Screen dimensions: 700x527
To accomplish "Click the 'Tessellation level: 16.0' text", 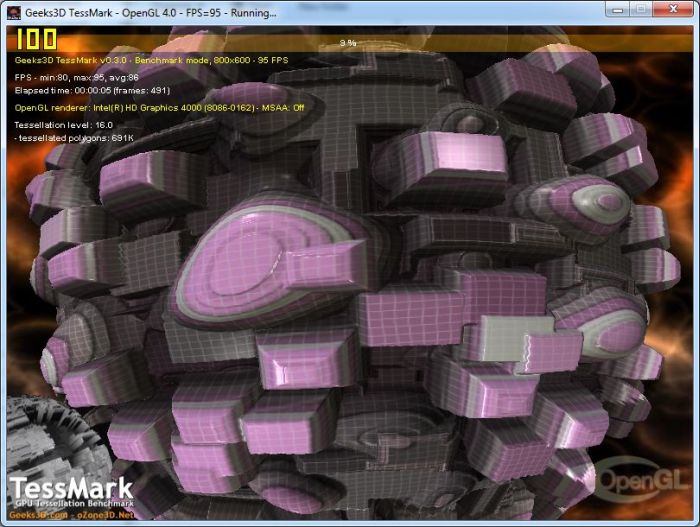I will (63, 125).
